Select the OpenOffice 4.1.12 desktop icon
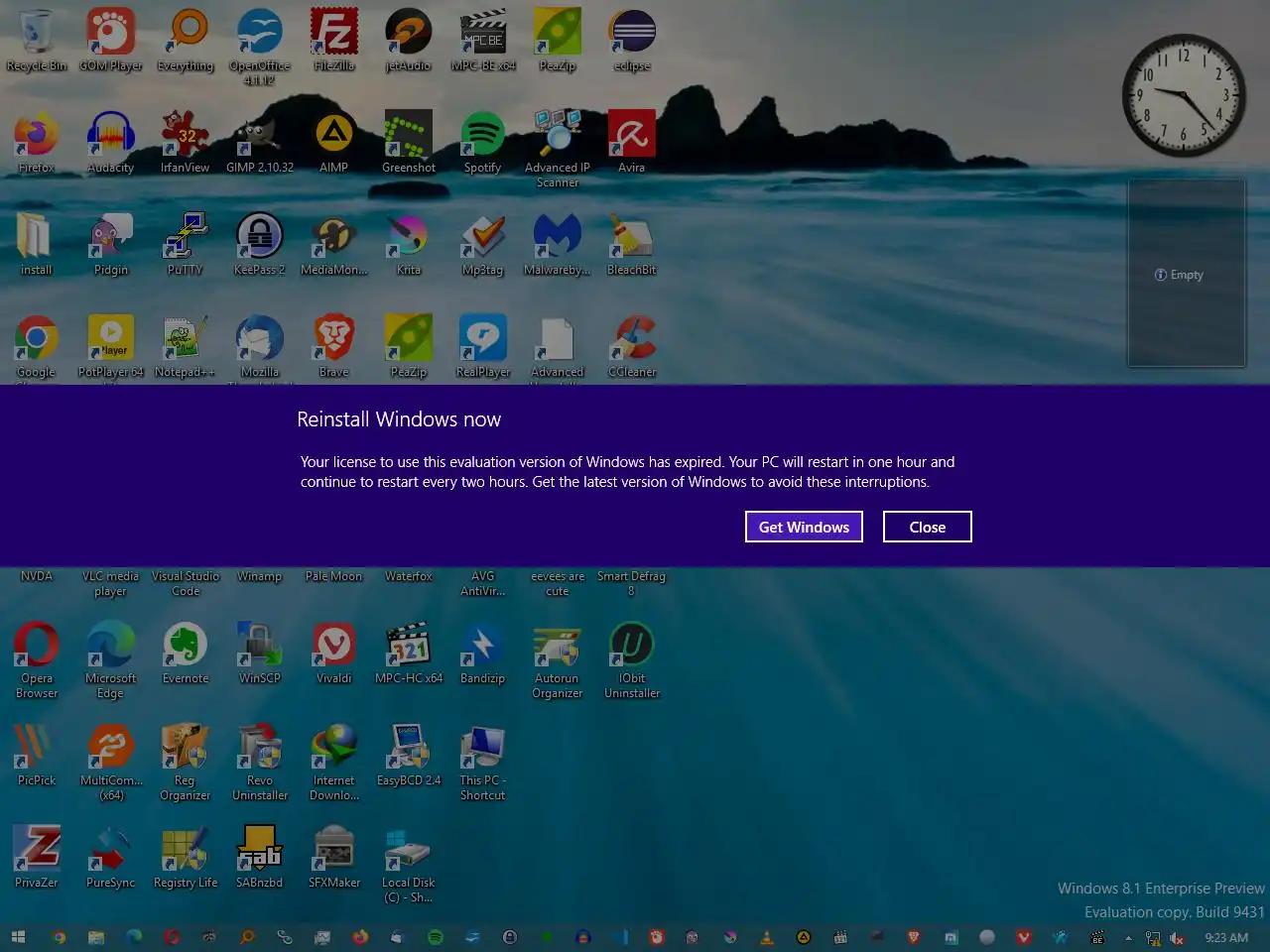 pyautogui.click(x=260, y=46)
